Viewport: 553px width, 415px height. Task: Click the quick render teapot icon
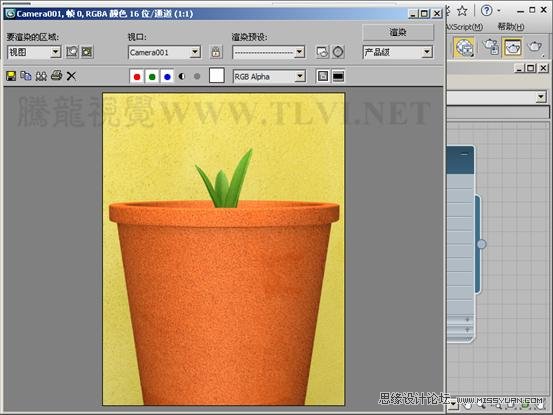(535, 47)
